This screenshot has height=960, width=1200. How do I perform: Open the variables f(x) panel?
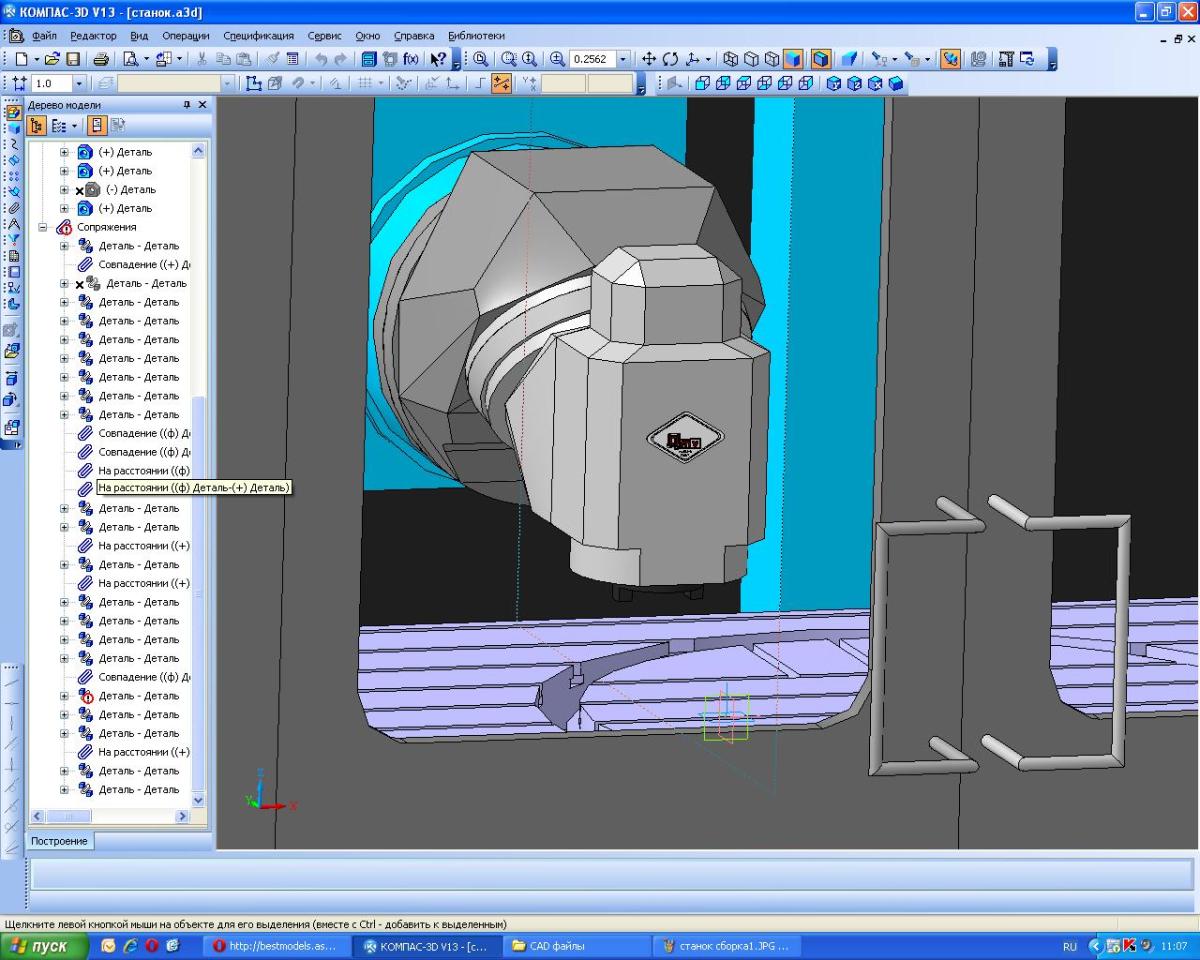click(410, 60)
